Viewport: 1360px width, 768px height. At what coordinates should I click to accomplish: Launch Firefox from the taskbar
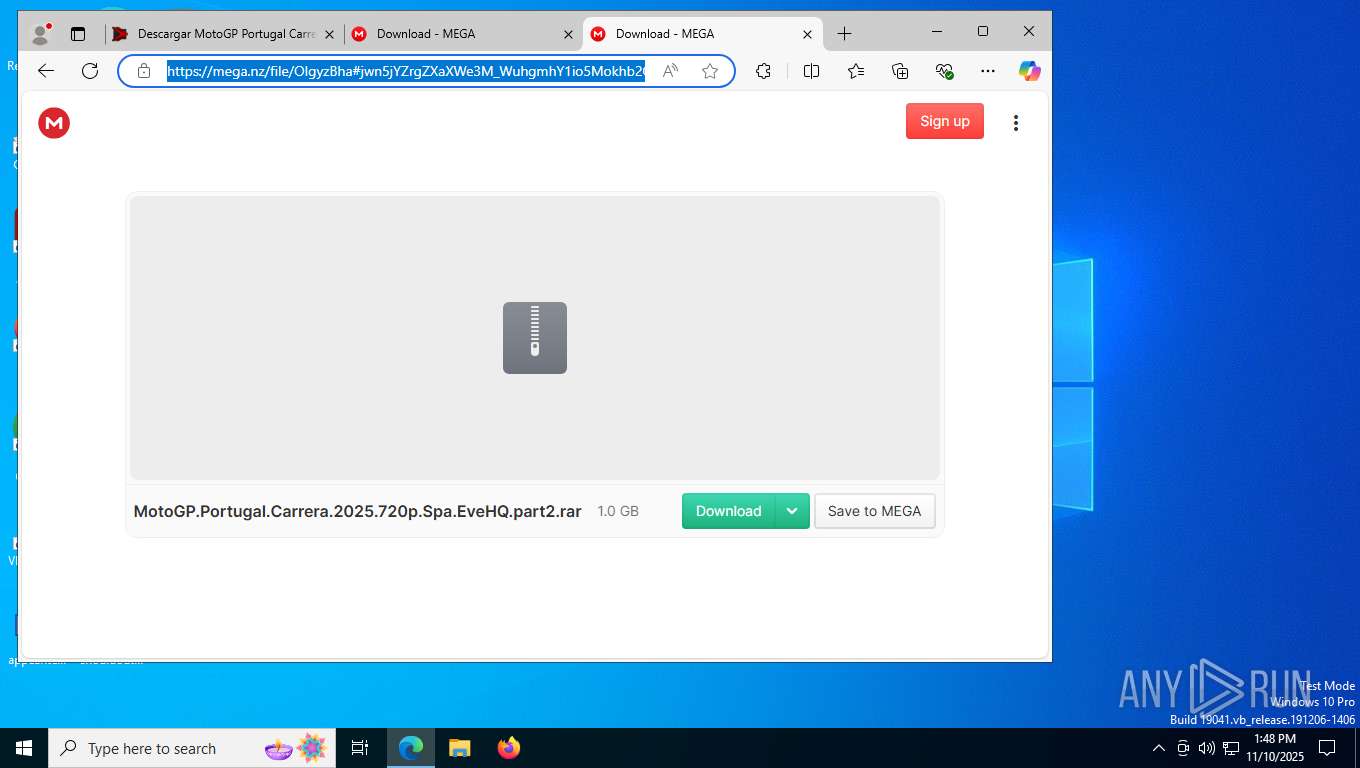tap(508, 748)
